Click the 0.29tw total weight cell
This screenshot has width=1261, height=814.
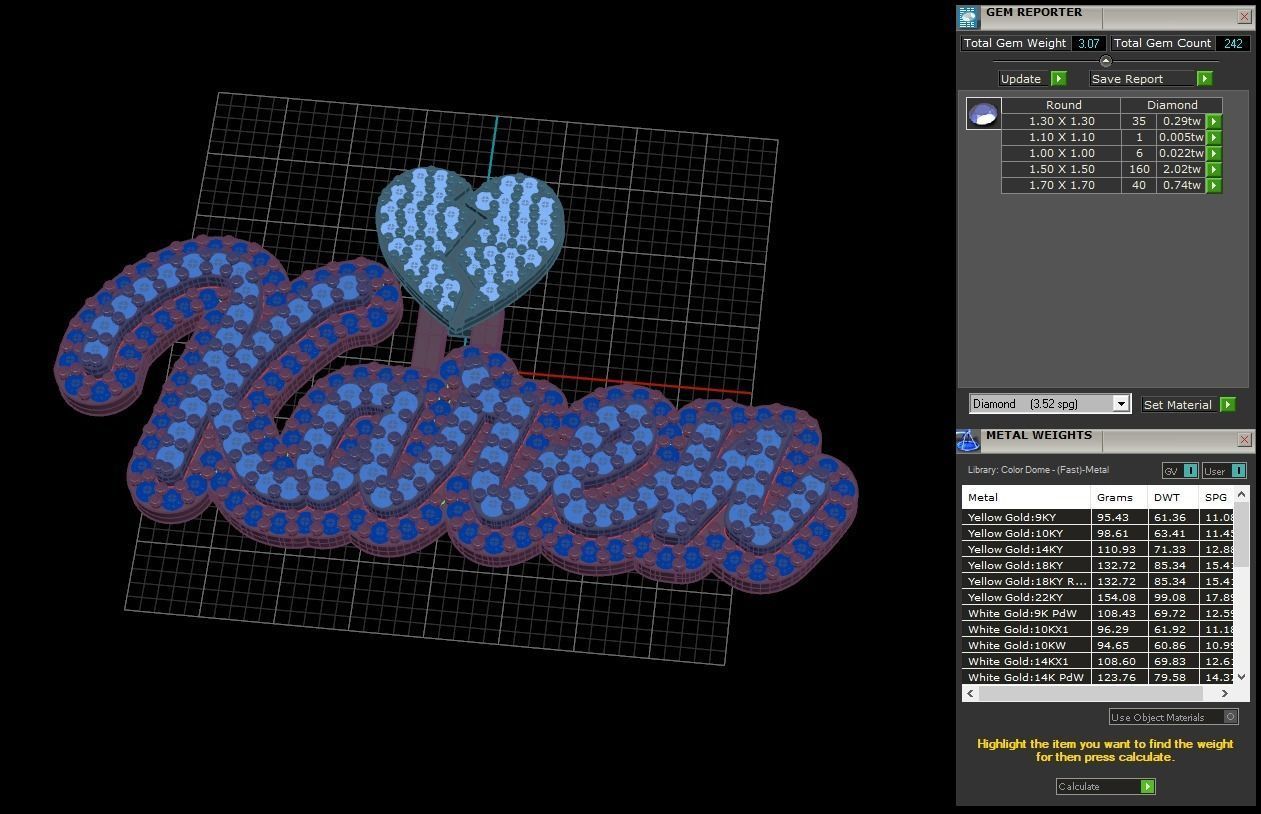1181,121
